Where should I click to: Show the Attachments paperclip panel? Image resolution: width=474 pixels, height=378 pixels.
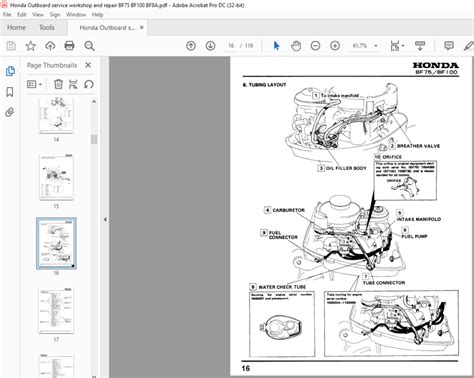(10, 112)
